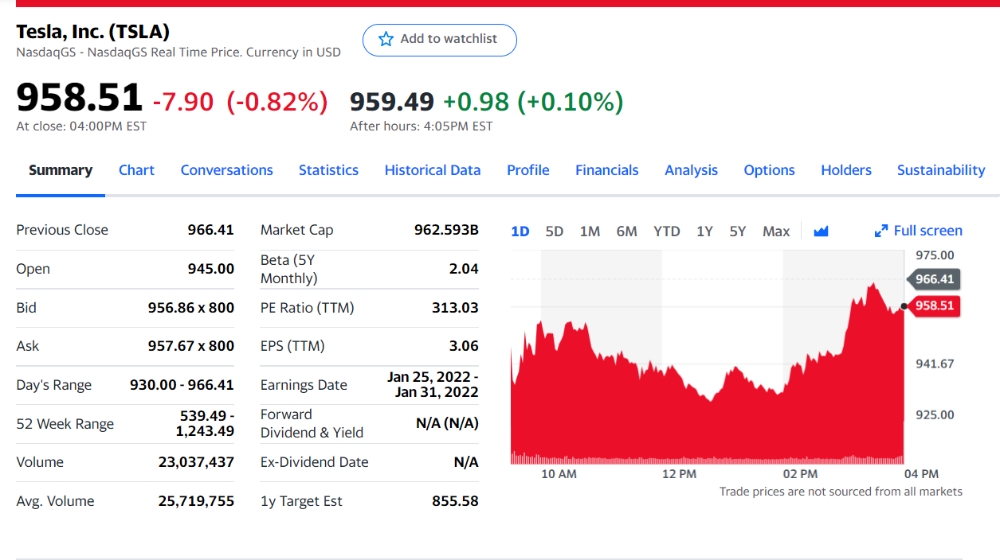Click the +0.98 (+0.10%) after hours change

tap(533, 101)
